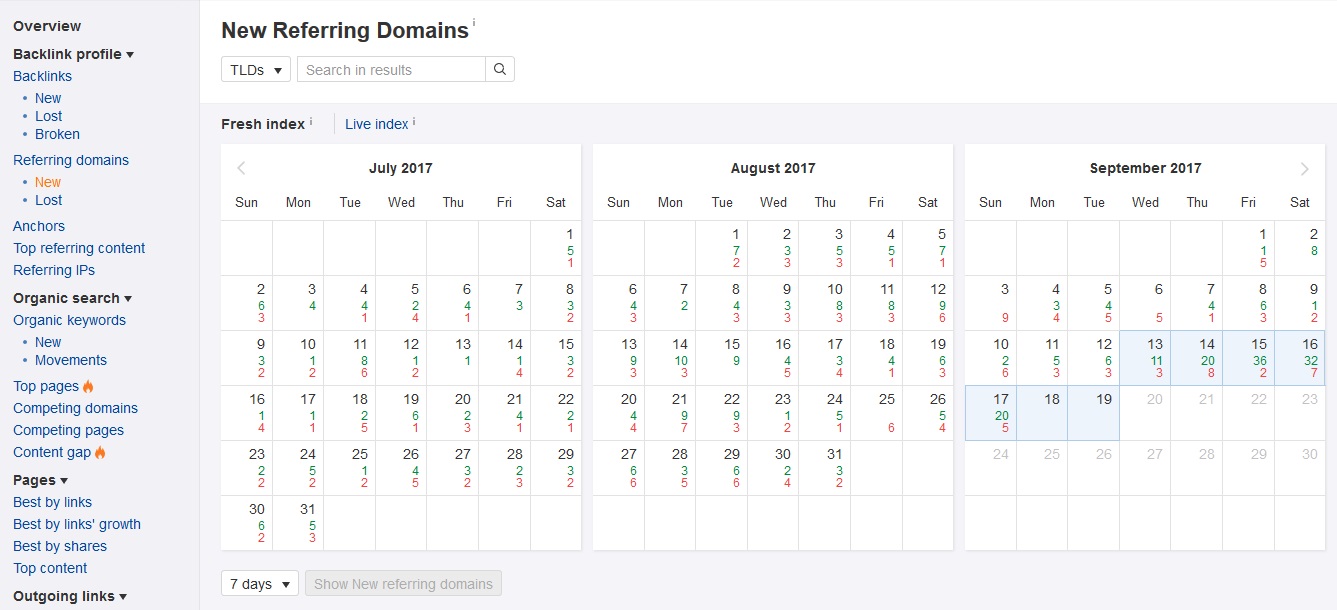Click info icon next to Fresh index
The width and height of the screenshot is (1337, 610).
click(x=311, y=121)
